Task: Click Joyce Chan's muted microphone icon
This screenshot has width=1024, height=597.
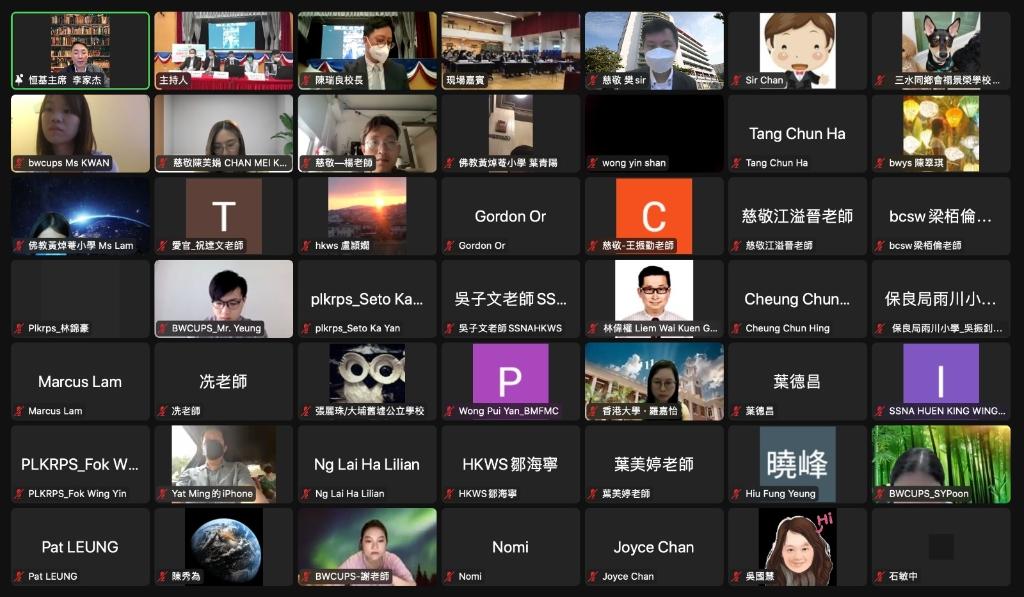Action: 593,577
